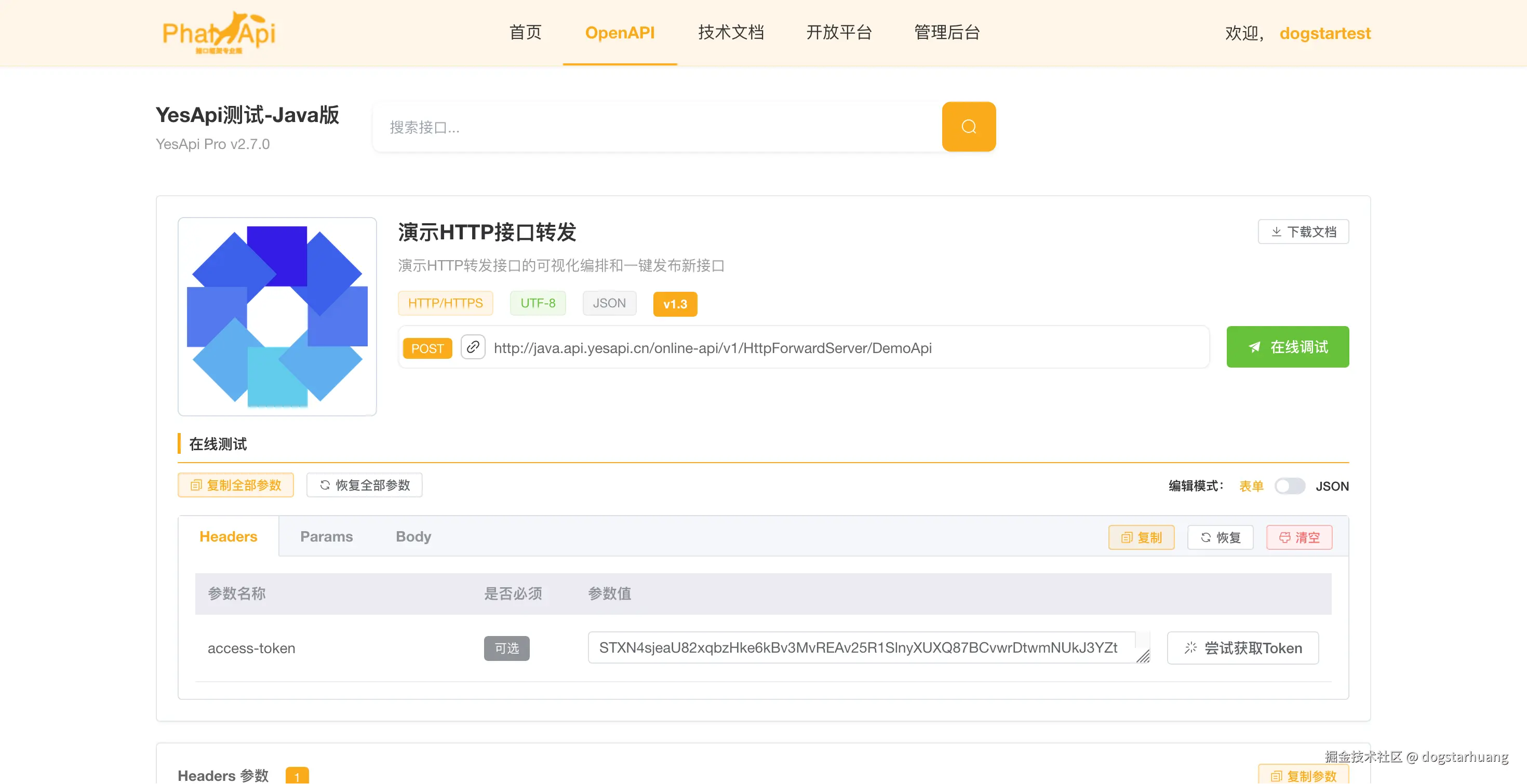The image size is (1527, 784).
Task: Open the 技术文档 navigation menu item
Action: coord(730,33)
